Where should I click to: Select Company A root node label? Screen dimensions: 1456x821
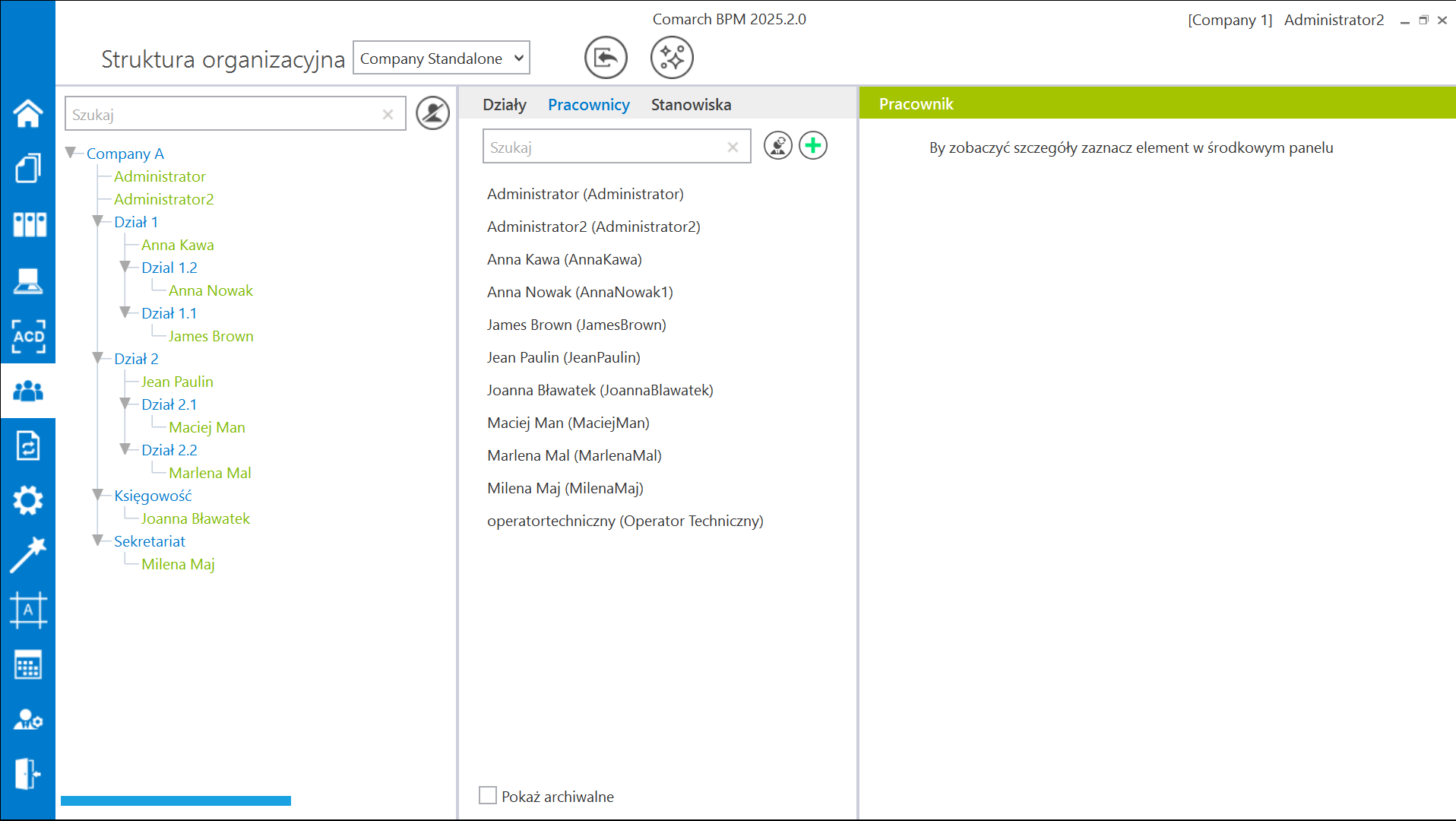coord(125,154)
